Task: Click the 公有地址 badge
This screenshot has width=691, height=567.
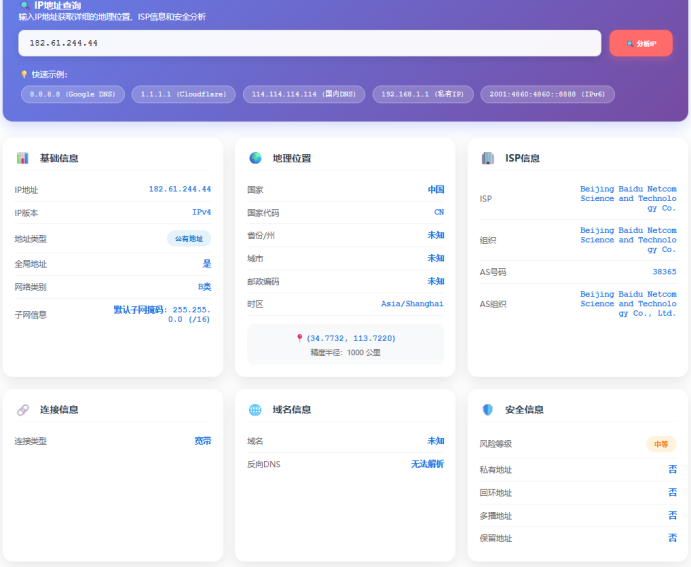Action: click(189, 238)
